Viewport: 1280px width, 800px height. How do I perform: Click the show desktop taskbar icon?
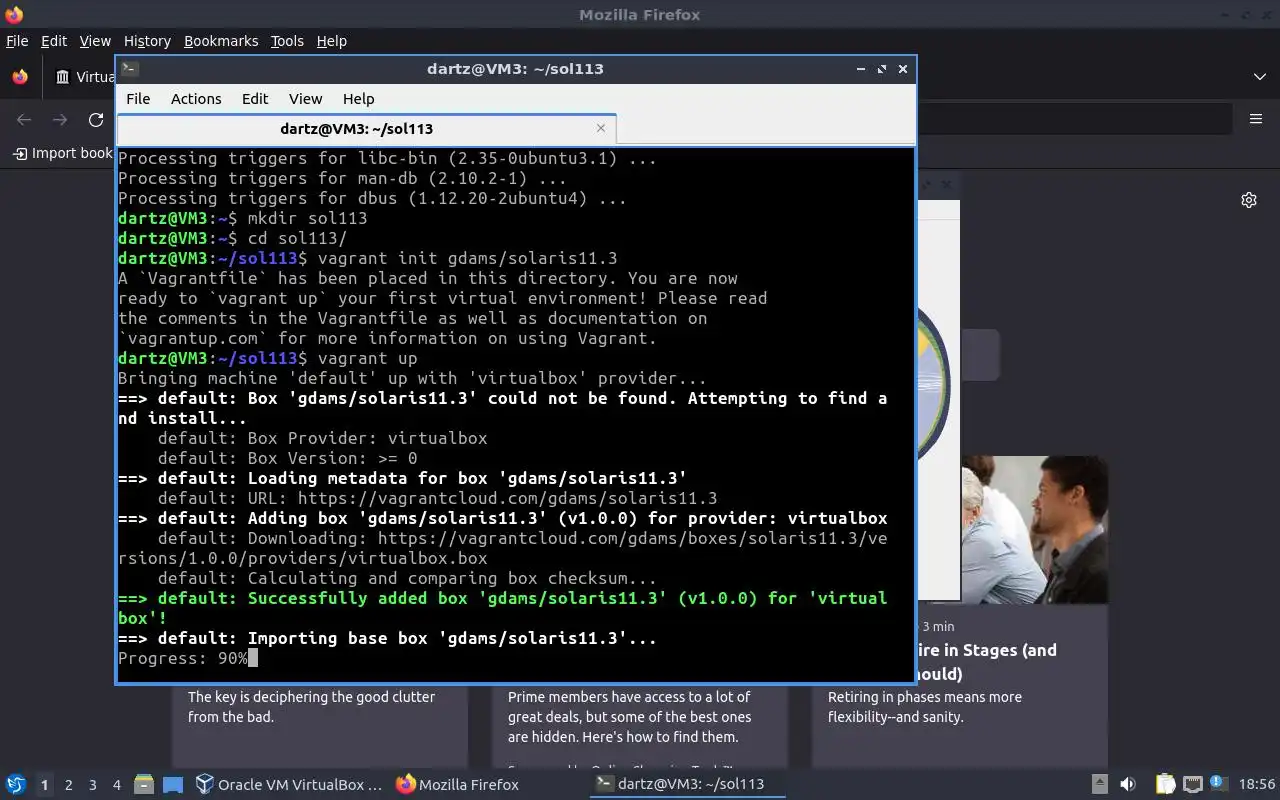172,785
